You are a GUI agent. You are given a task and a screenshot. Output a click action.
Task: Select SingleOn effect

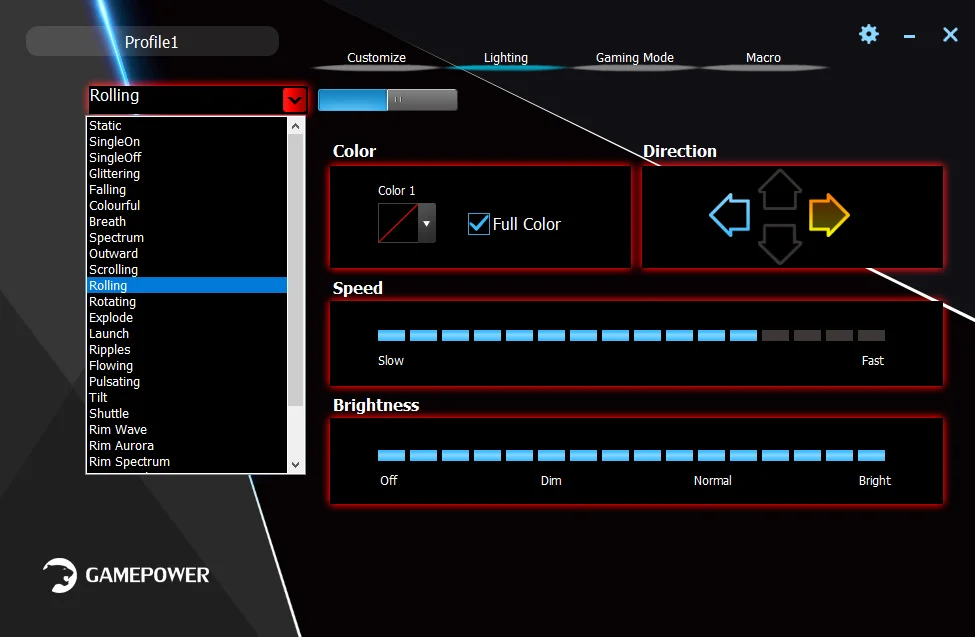point(187,142)
